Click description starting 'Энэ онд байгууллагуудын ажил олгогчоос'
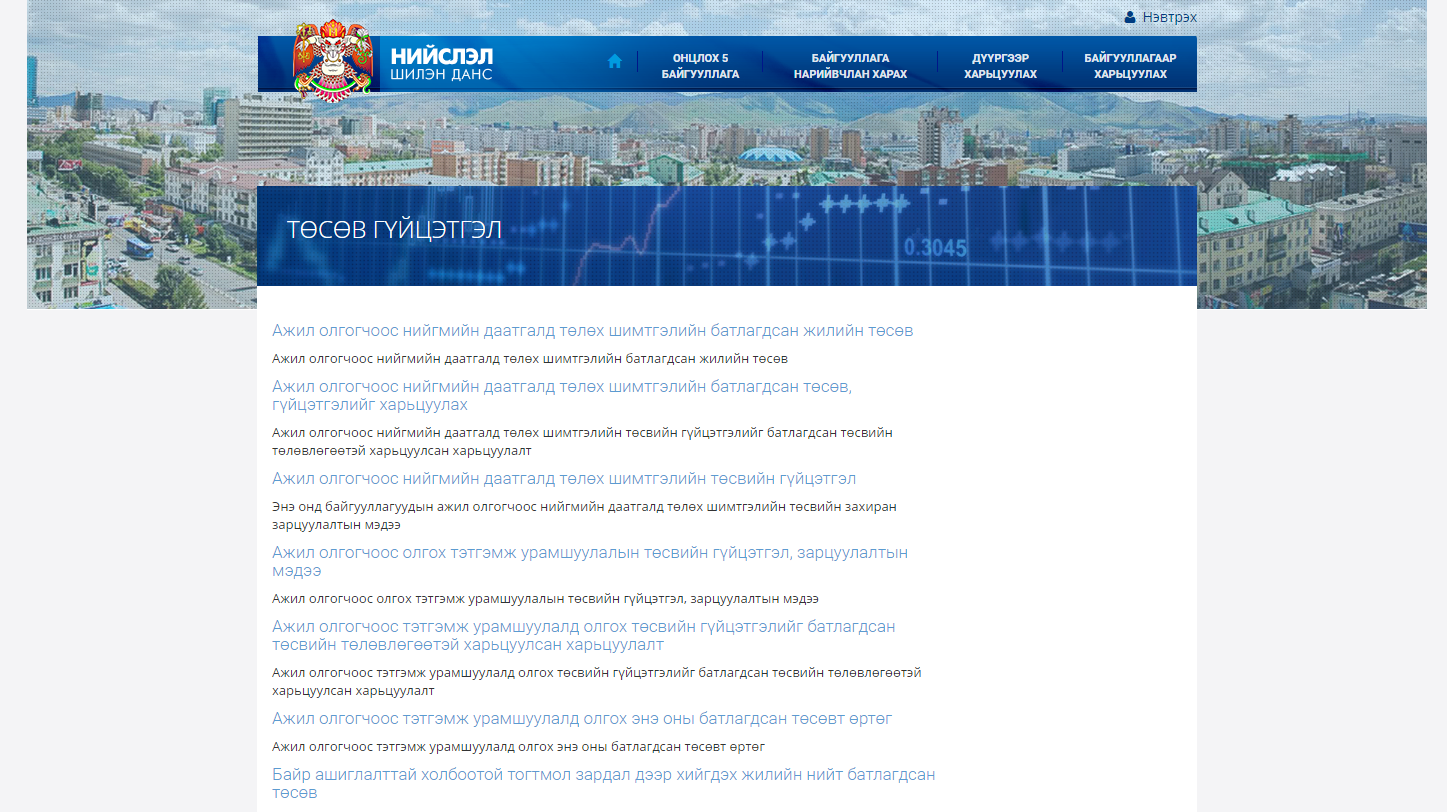Screen dimensions: 1447x812 point(584,515)
